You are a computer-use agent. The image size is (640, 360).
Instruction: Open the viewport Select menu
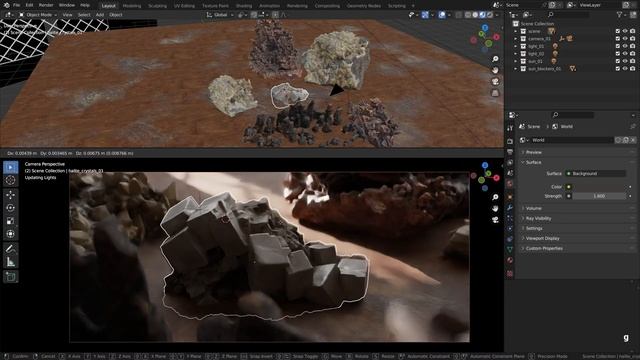pyautogui.click(x=84, y=15)
